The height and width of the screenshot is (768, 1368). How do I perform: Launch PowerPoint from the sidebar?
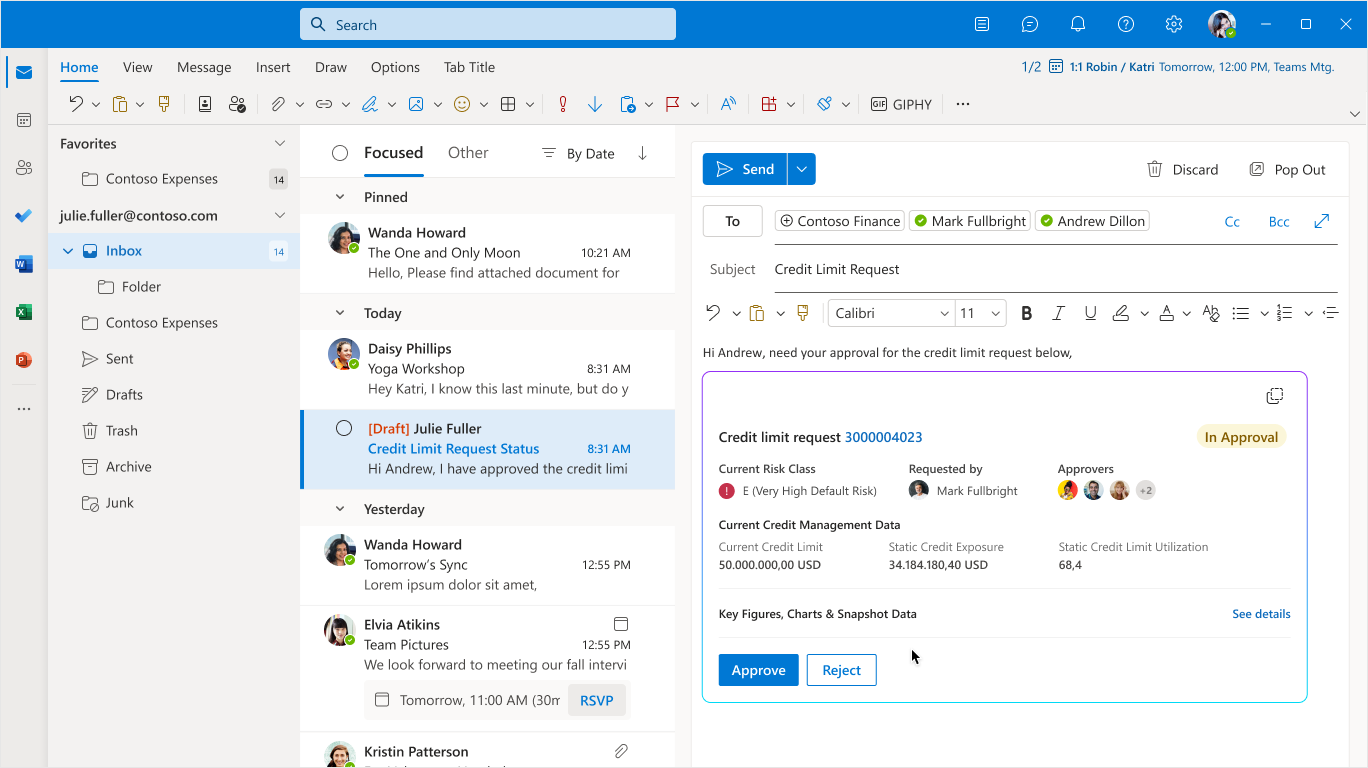coord(24,360)
